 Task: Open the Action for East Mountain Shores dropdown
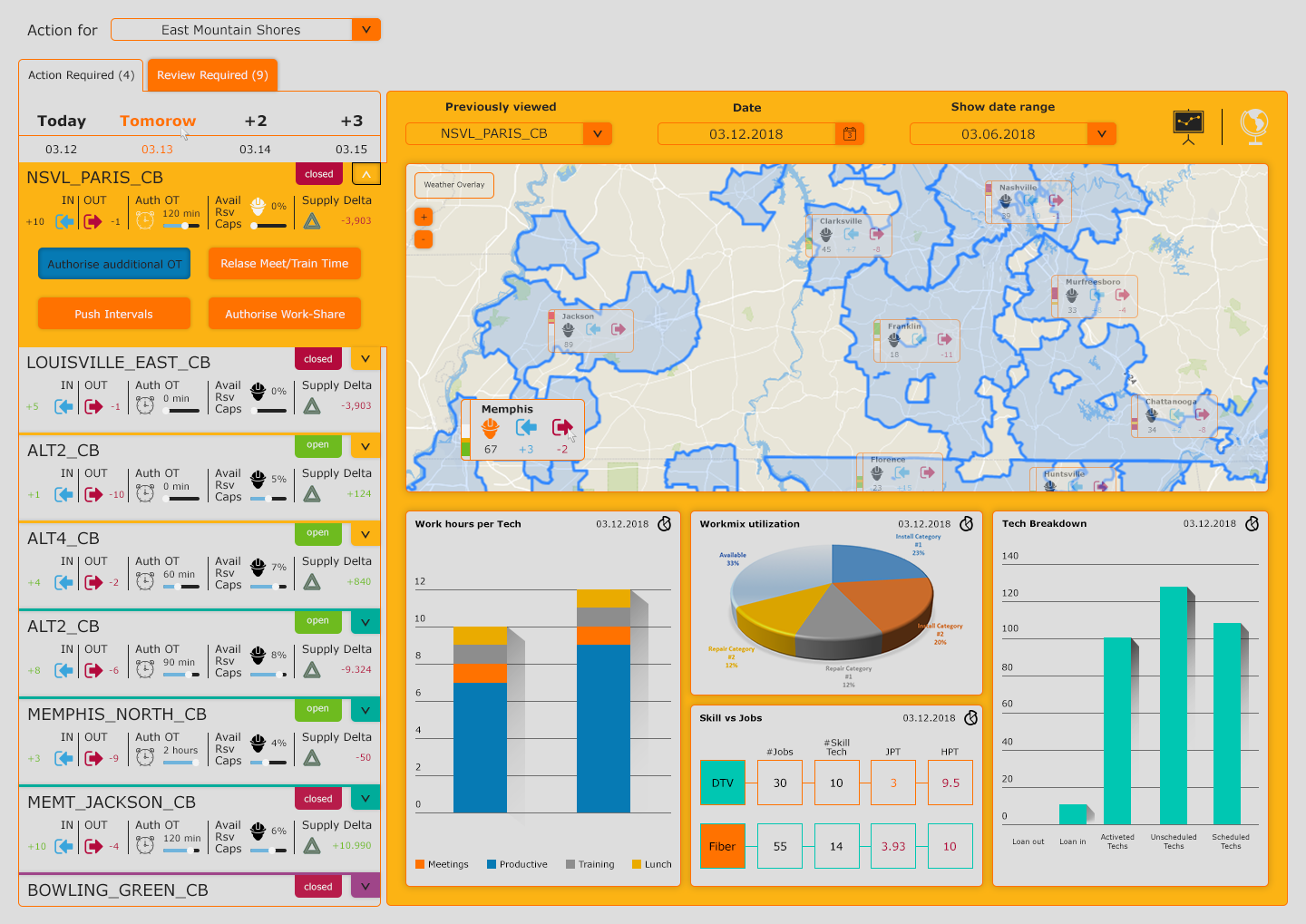click(x=365, y=30)
